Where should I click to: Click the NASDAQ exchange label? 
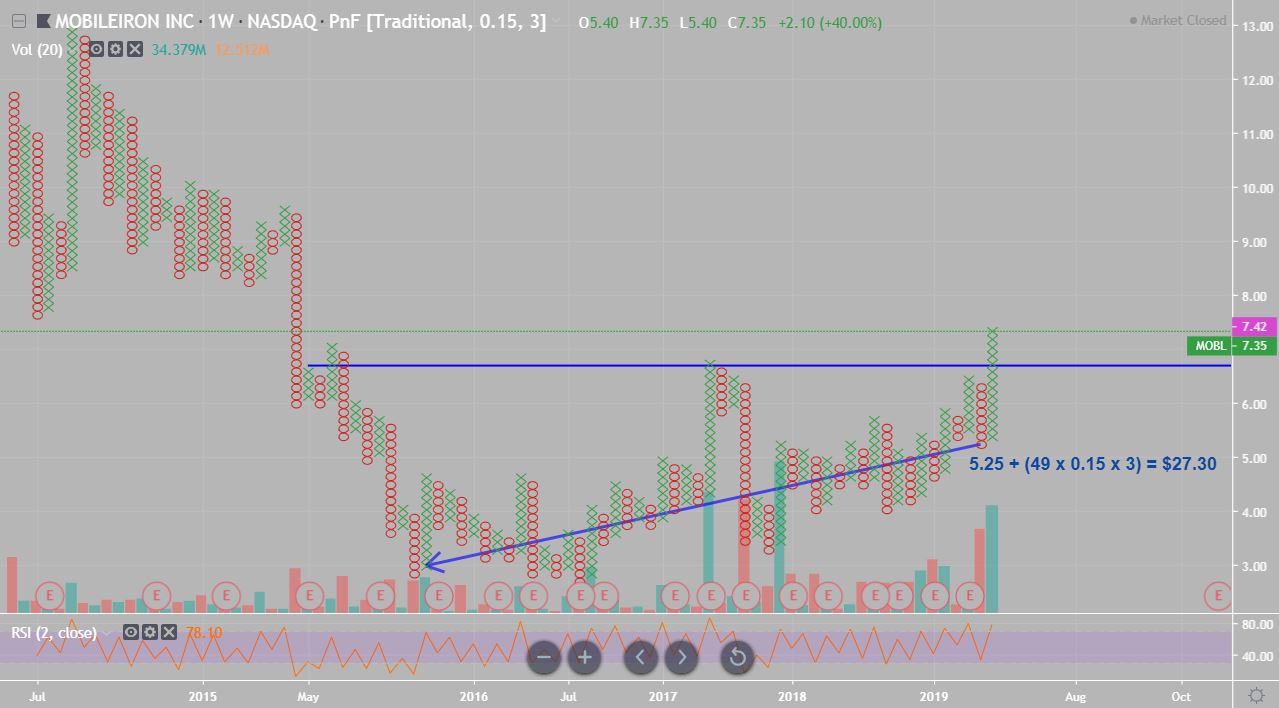coord(283,21)
